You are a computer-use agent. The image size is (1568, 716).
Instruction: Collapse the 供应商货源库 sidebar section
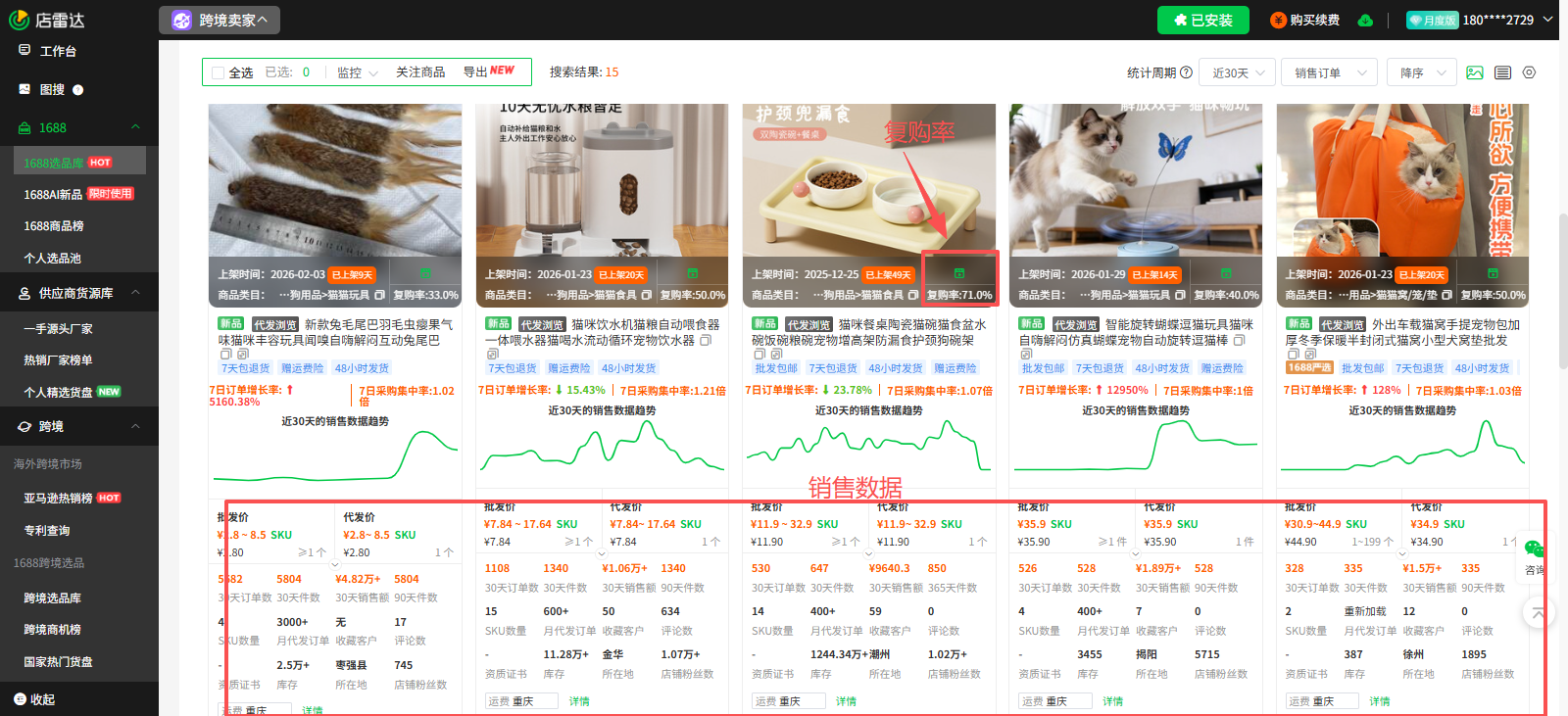[x=135, y=293]
